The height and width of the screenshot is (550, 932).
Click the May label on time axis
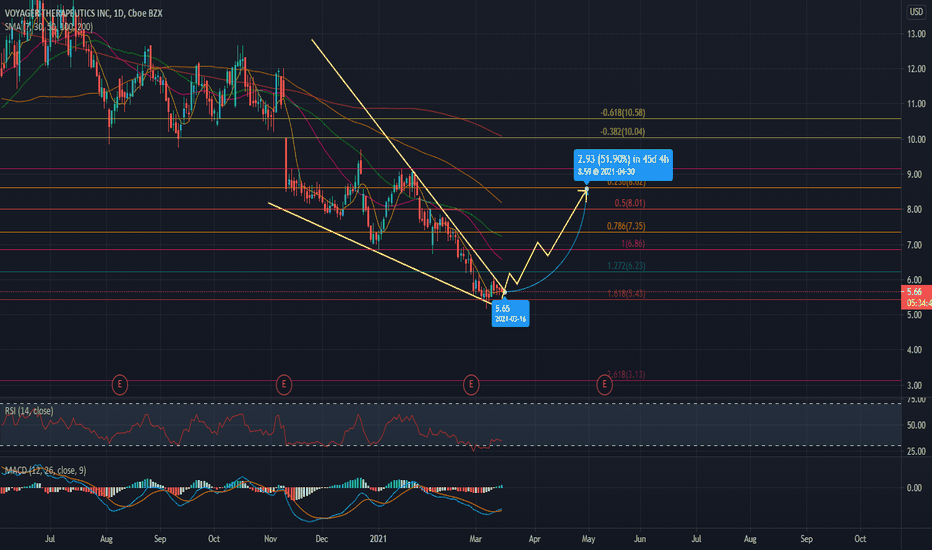[588, 539]
